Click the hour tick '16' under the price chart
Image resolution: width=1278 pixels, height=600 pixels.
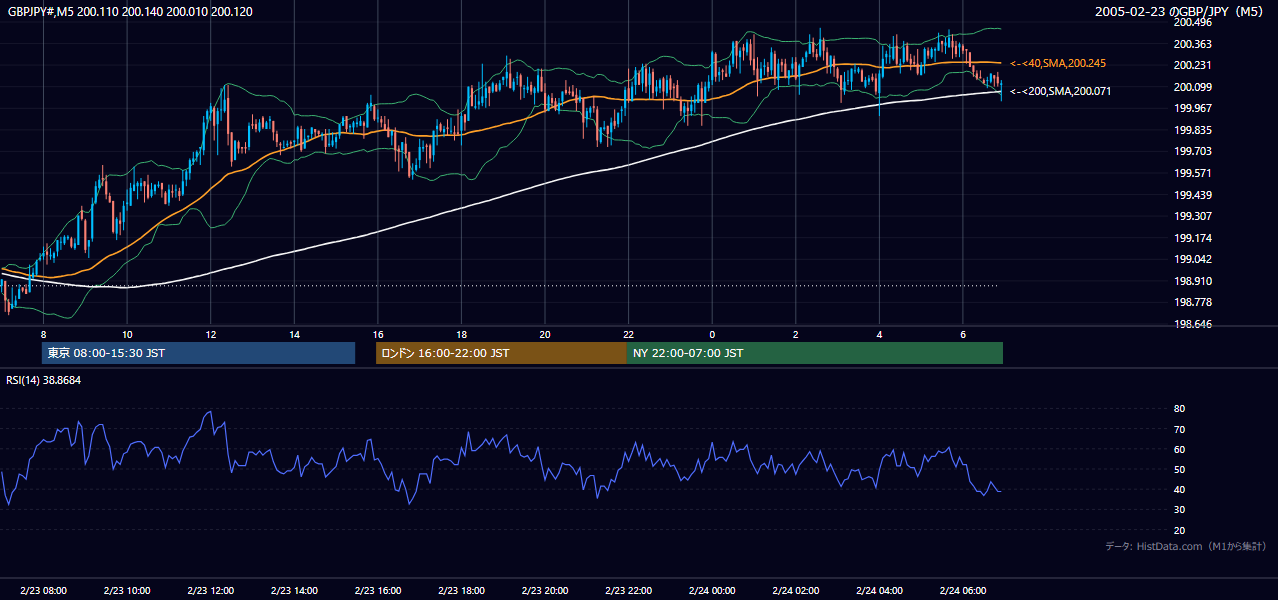[x=377, y=334]
